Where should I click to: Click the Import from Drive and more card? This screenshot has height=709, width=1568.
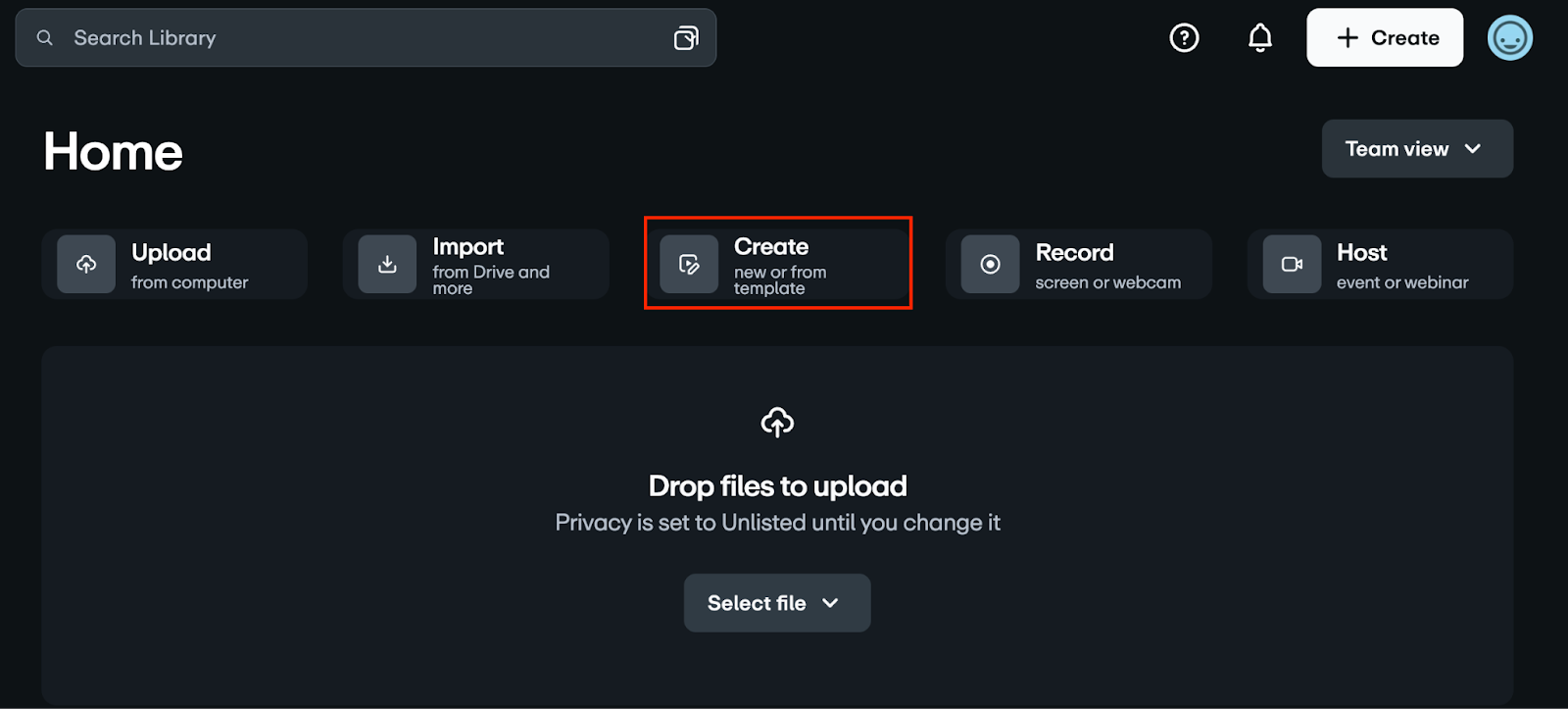pos(476,264)
